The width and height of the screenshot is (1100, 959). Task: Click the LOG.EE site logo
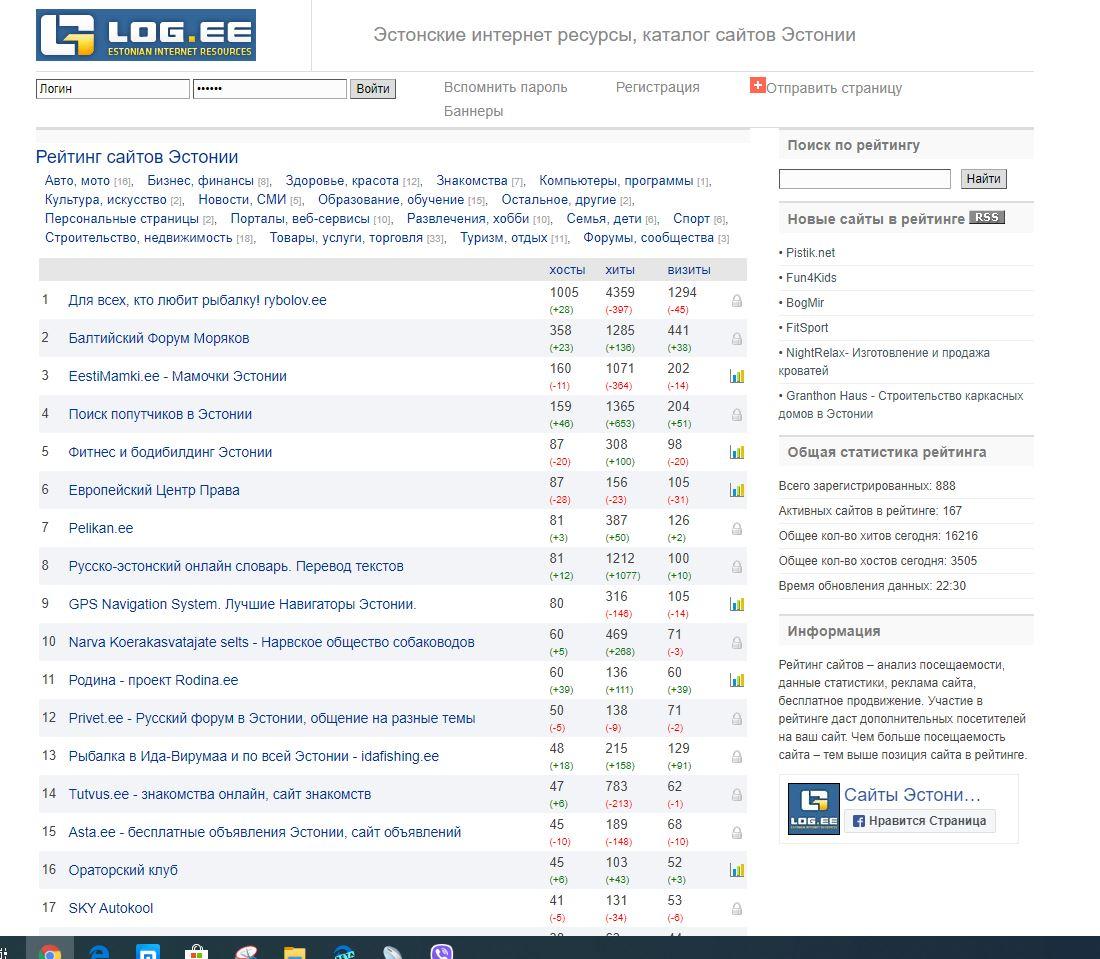(x=146, y=35)
